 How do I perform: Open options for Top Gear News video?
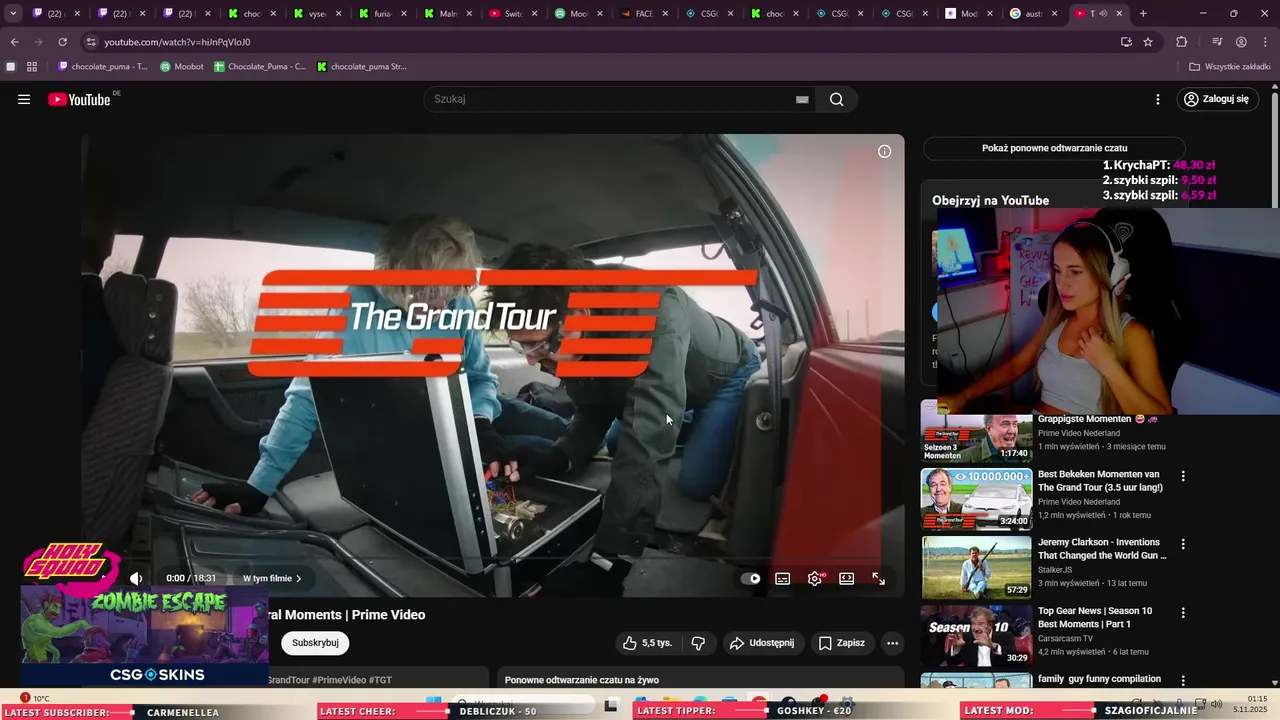click(1183, 612)
